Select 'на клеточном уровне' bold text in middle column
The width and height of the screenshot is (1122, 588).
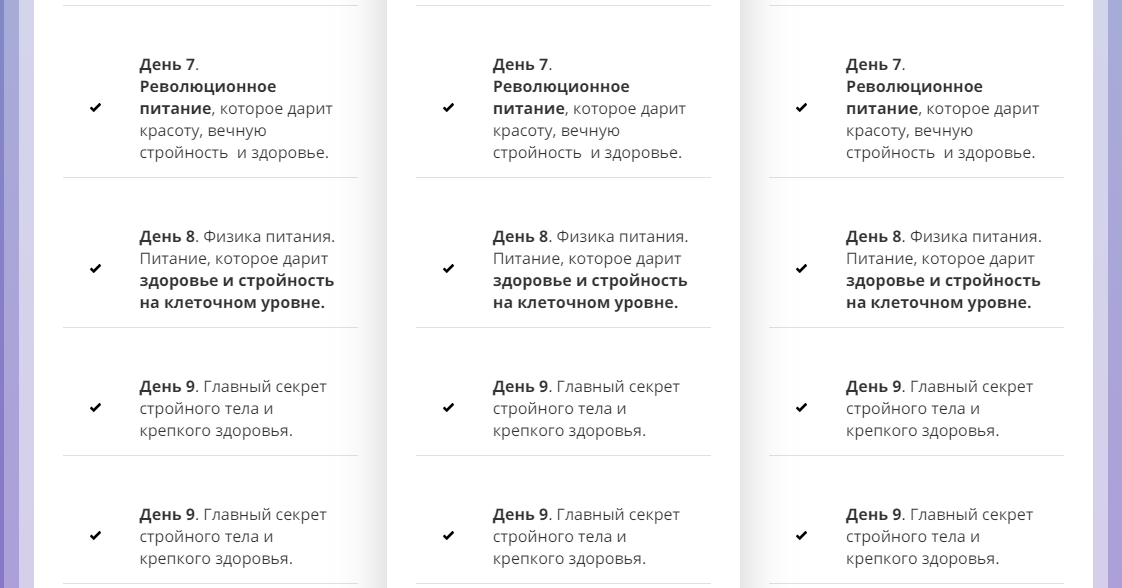[585, 303]
